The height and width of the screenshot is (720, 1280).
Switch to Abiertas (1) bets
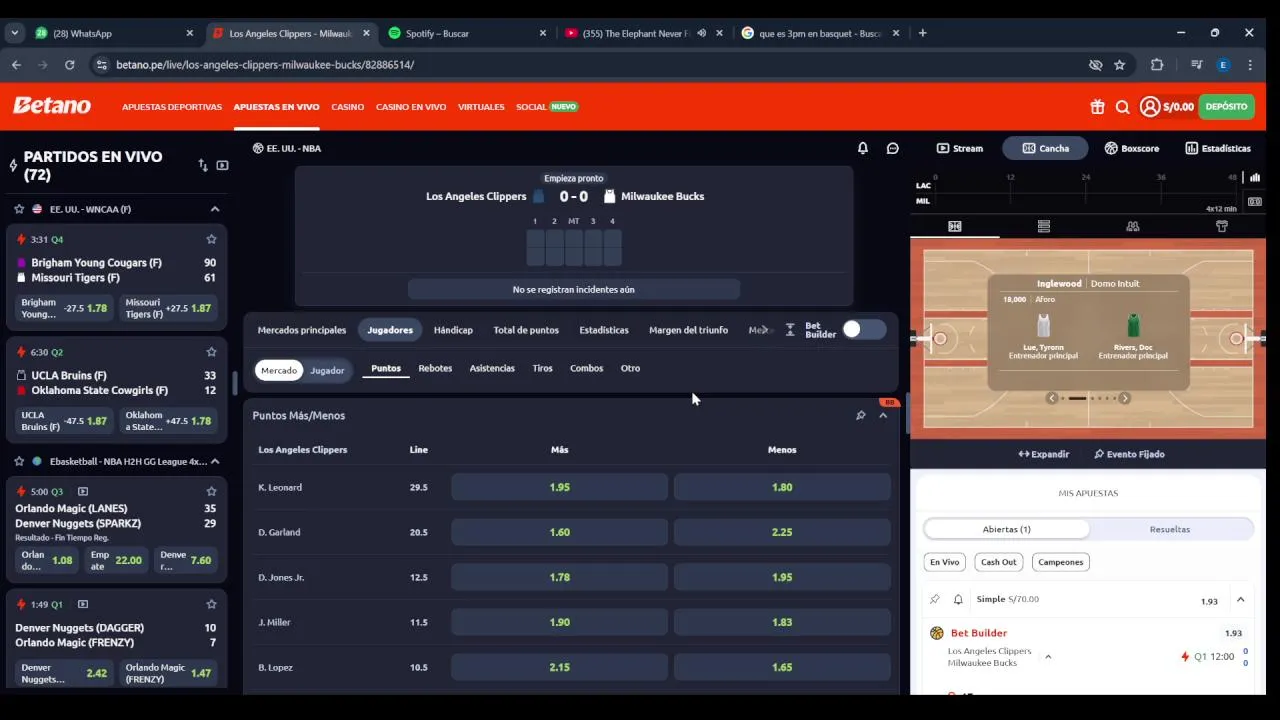tap(1007, 529)
